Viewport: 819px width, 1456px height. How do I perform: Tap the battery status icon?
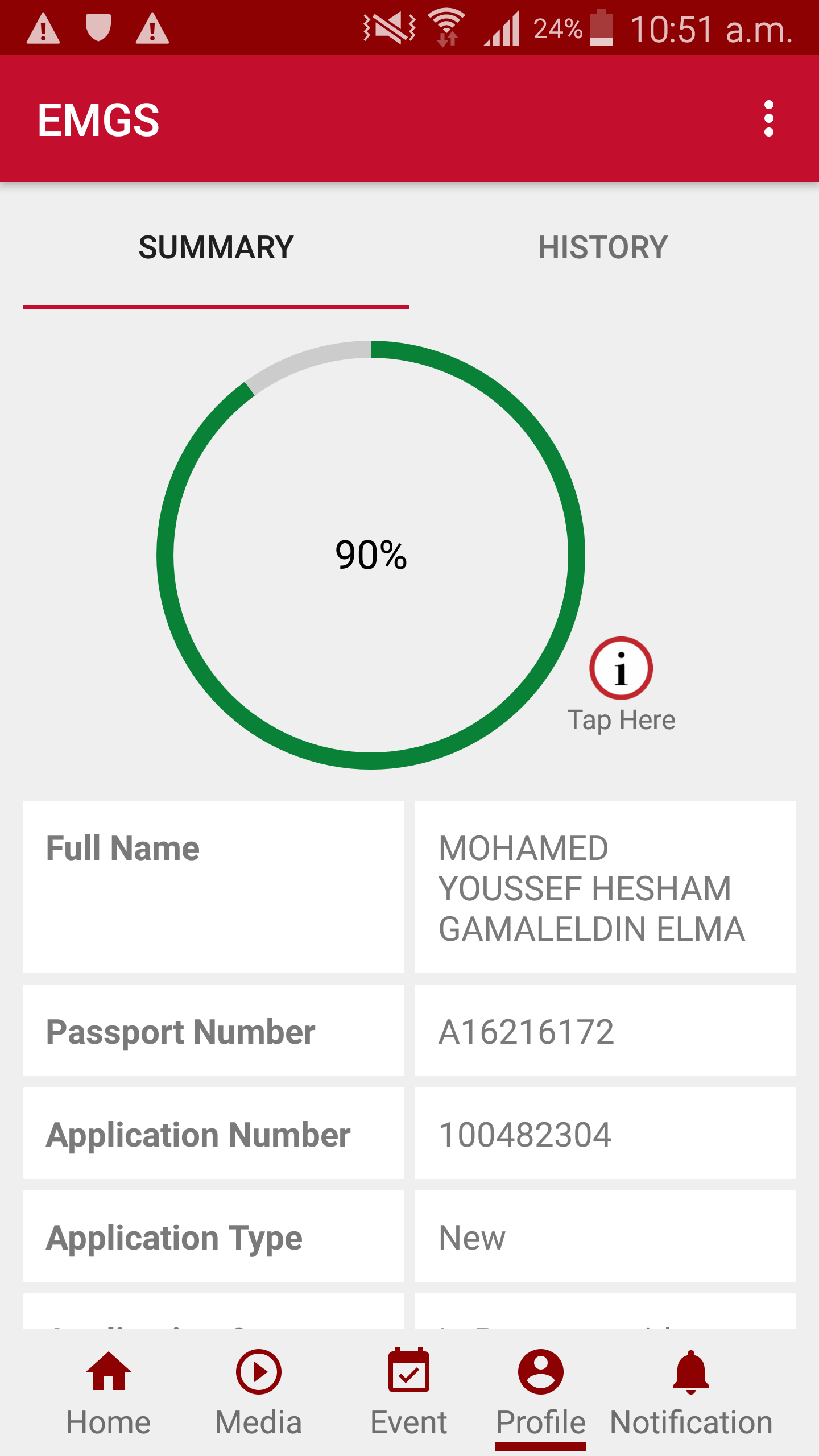(602, 28)
